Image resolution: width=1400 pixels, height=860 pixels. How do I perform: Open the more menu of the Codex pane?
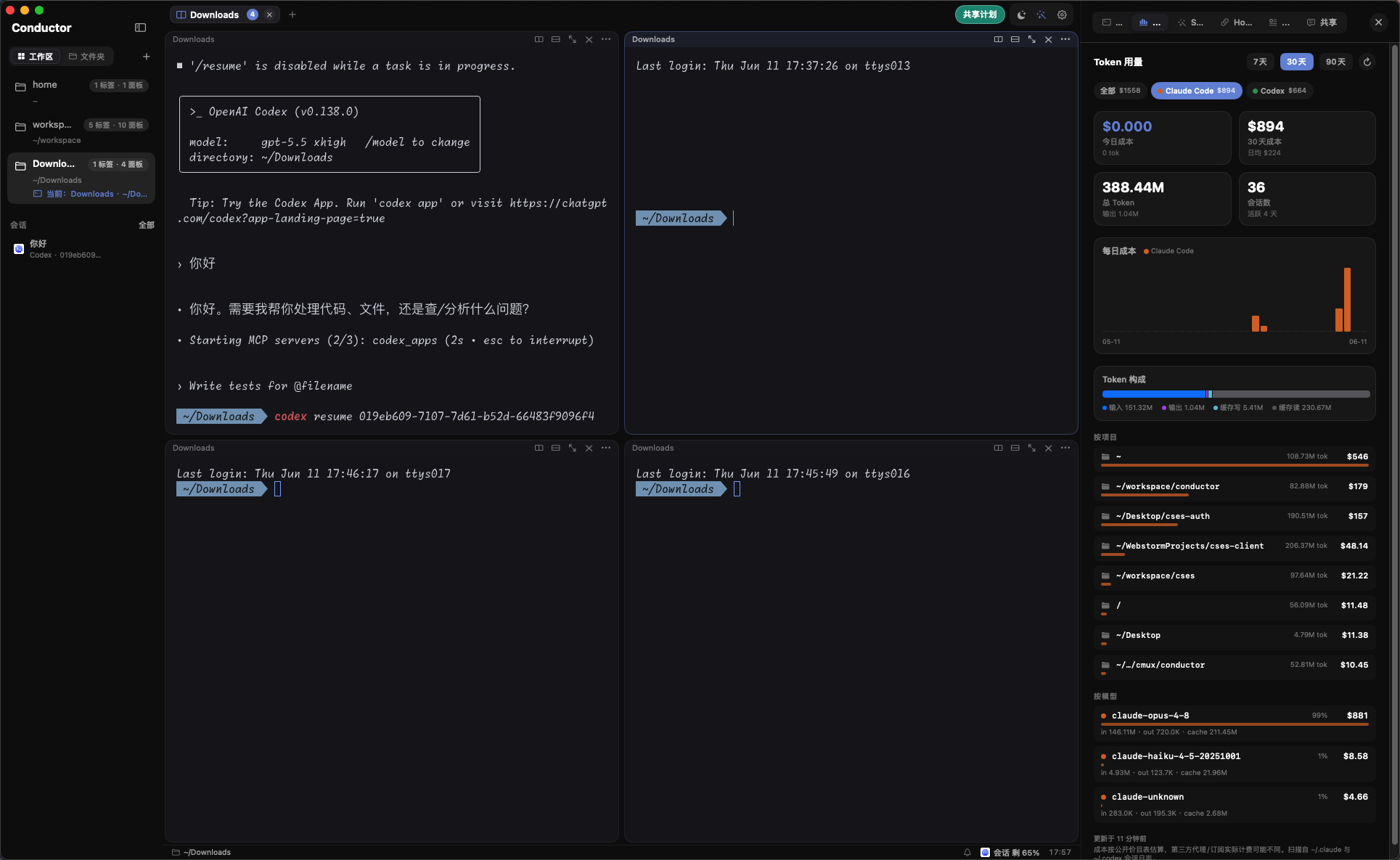click(x=606, y=39)
